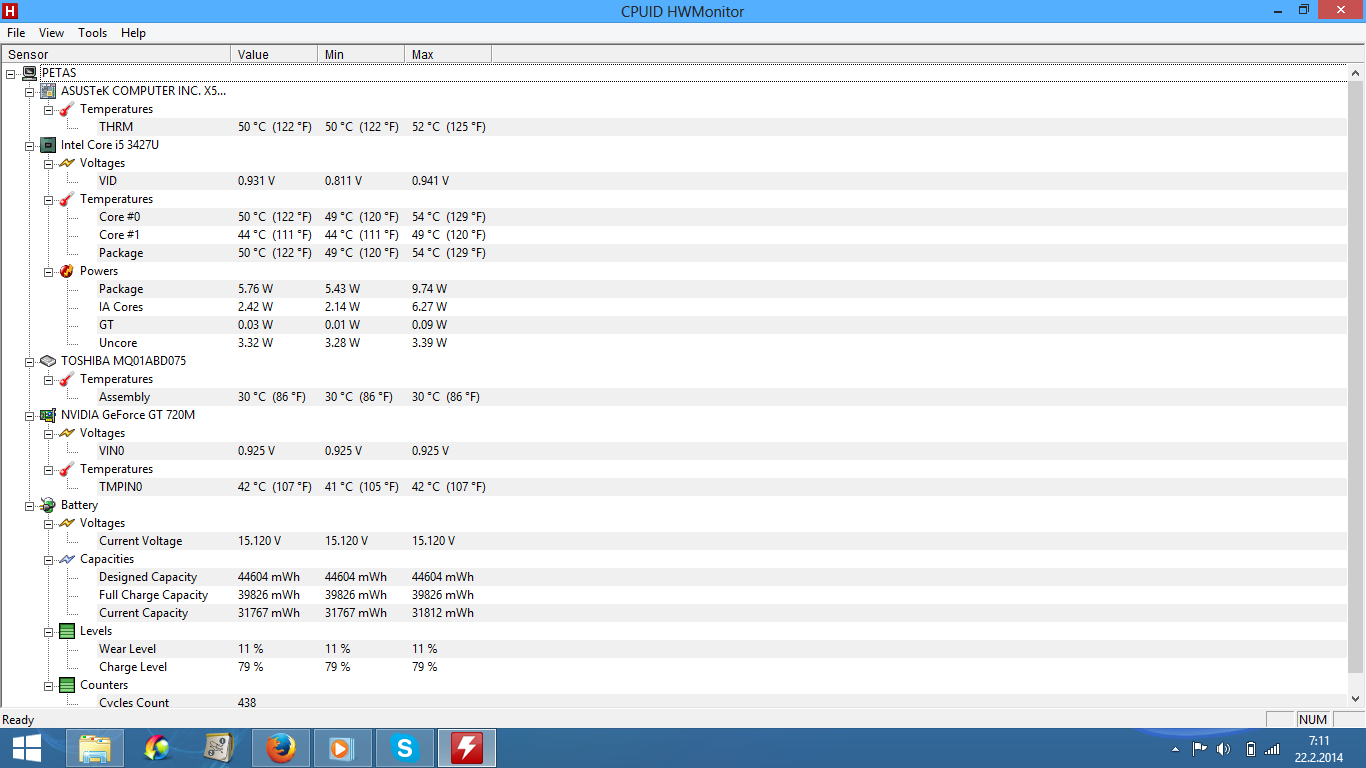The width and height of the screenshot is (1366, 768).
Task: Select the NVIDIA GeForce GT 720M card icon
Action: (48, 415)
